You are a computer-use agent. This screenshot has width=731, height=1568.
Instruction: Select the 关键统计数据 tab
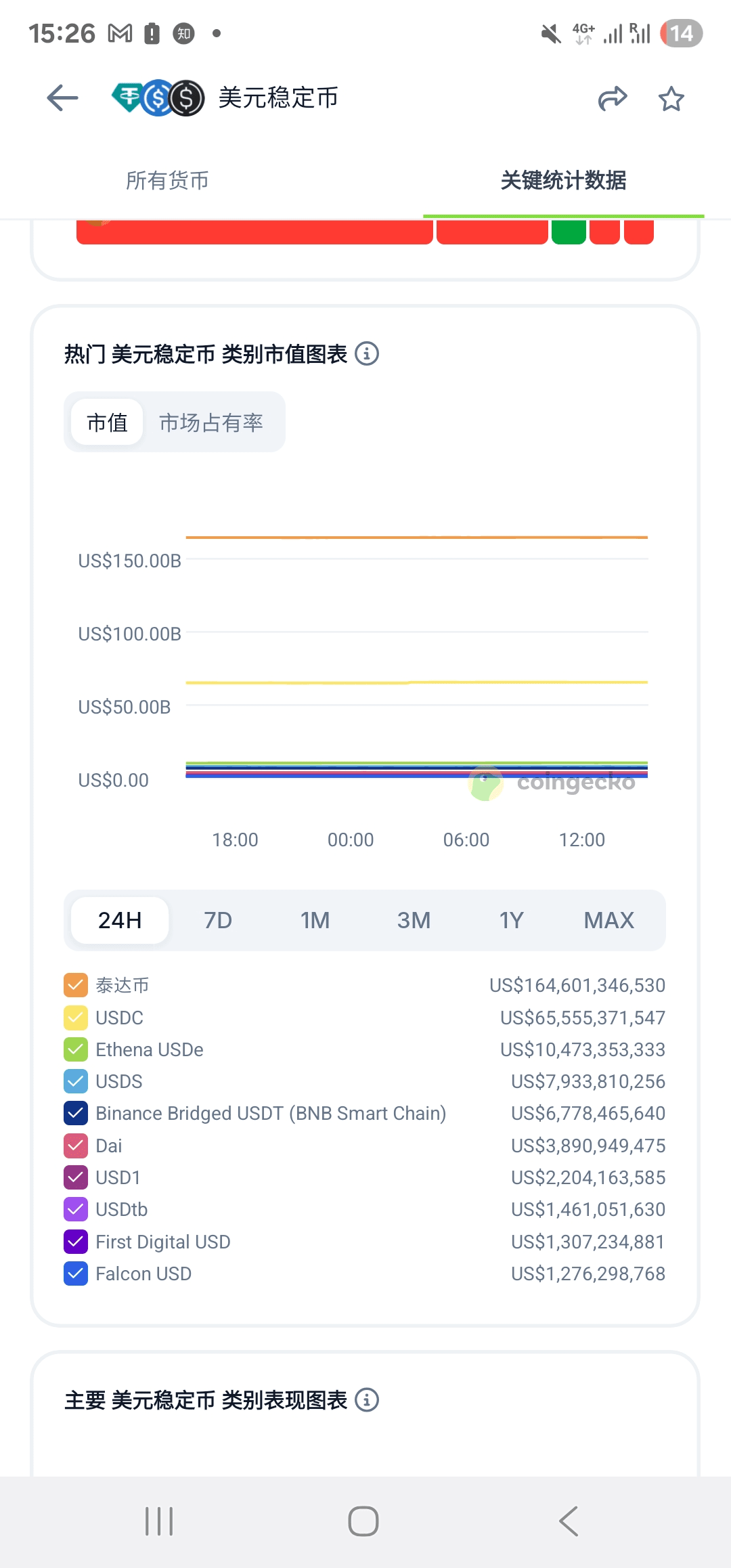pos(563,180)
